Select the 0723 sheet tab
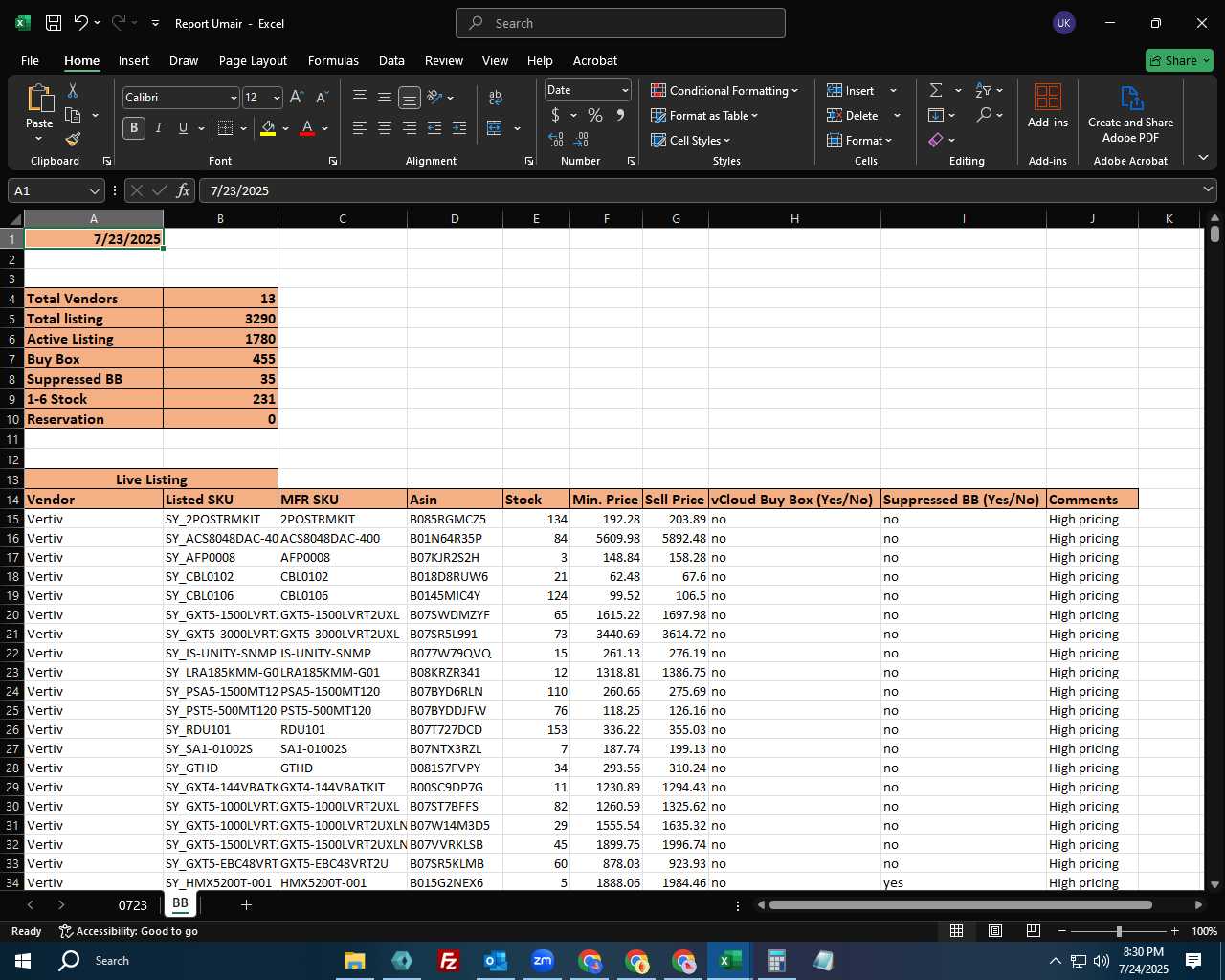Viewport: 1225px width, 980px height. (x=133, y=904)
